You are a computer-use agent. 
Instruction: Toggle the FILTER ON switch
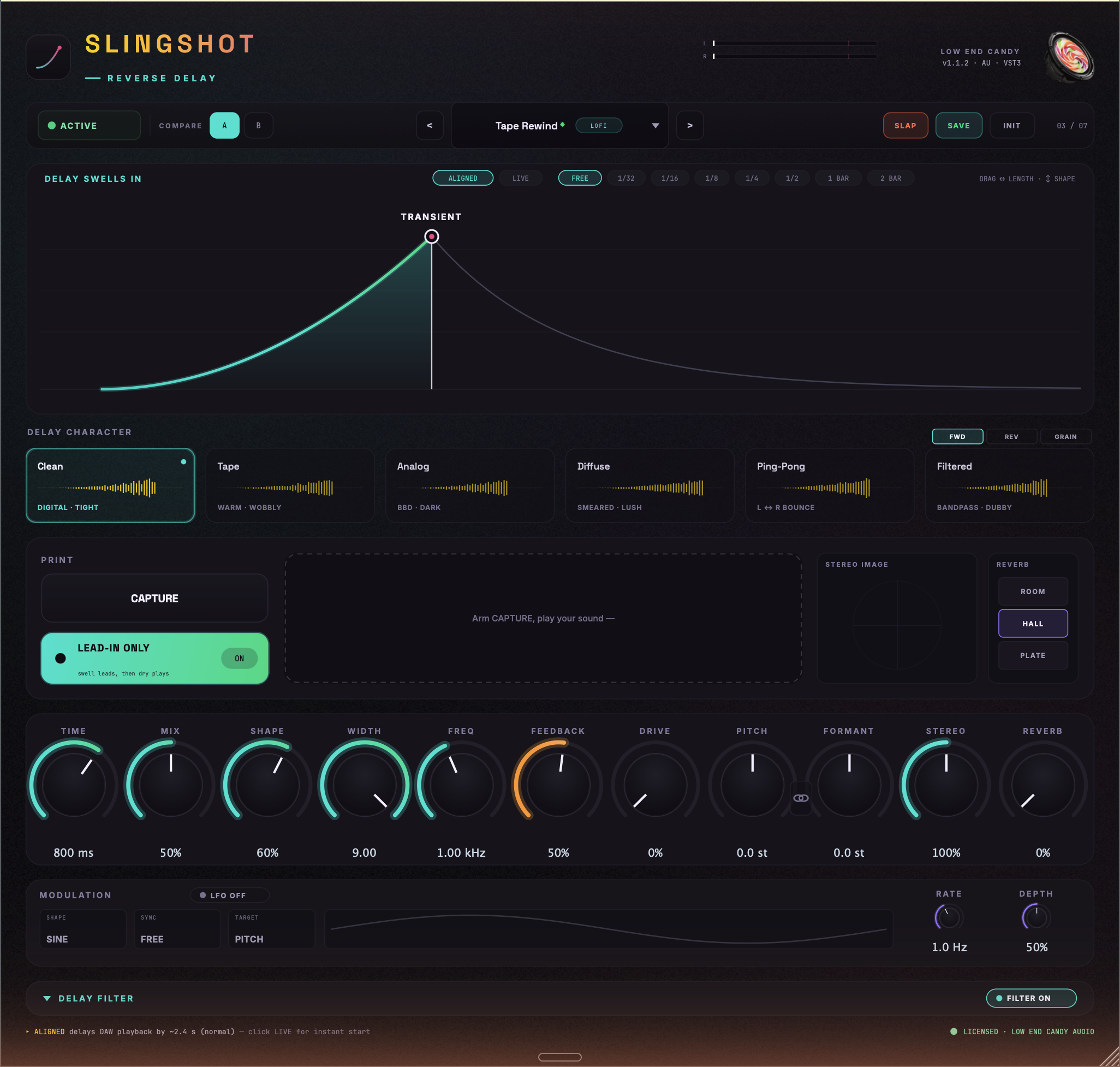tap(1032, 998)
